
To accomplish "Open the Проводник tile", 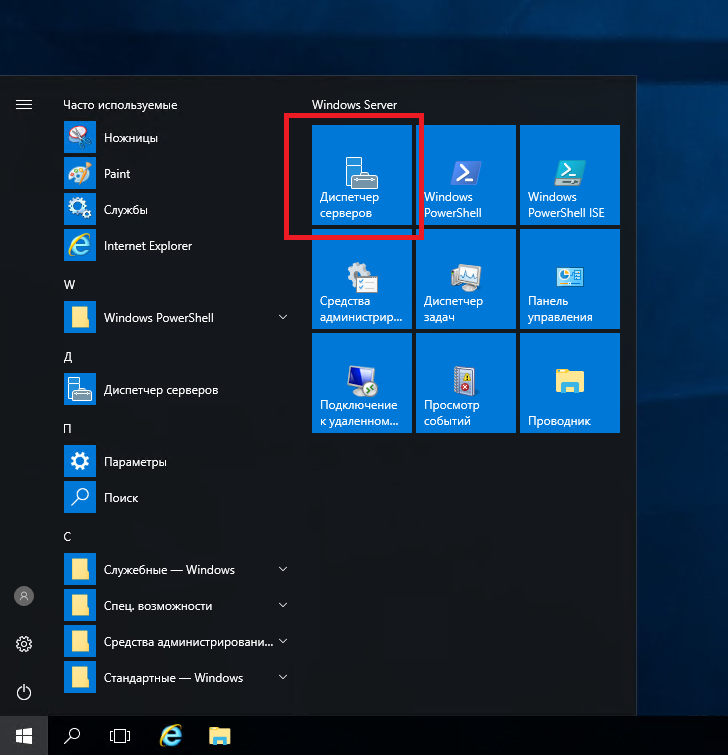I will click(x=569, y=383).
